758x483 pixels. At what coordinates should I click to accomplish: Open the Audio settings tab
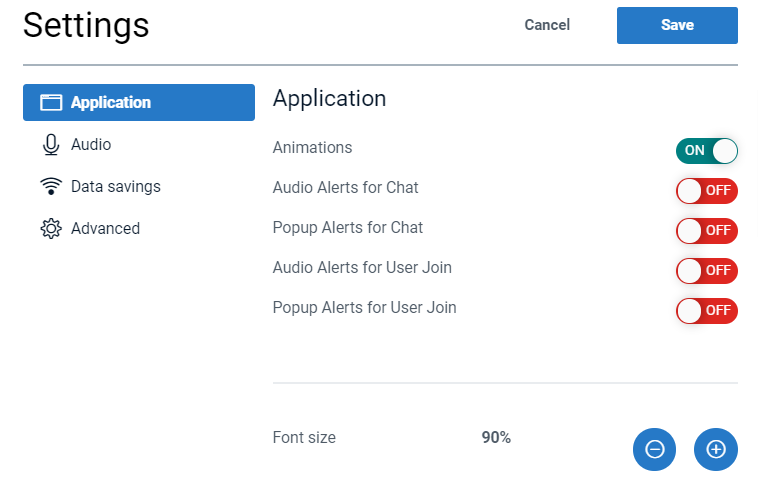(91, 145)
